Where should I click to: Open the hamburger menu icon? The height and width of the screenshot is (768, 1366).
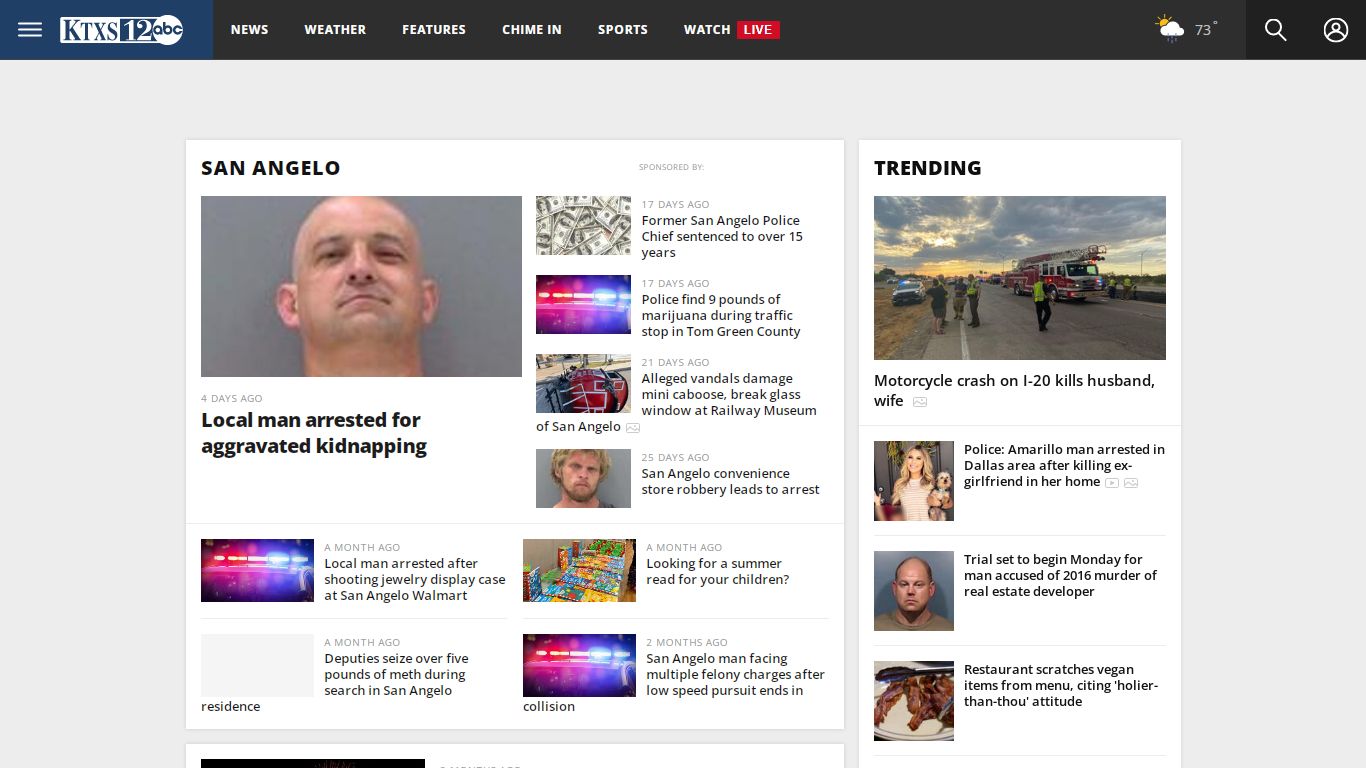click(x=30, y=30)
